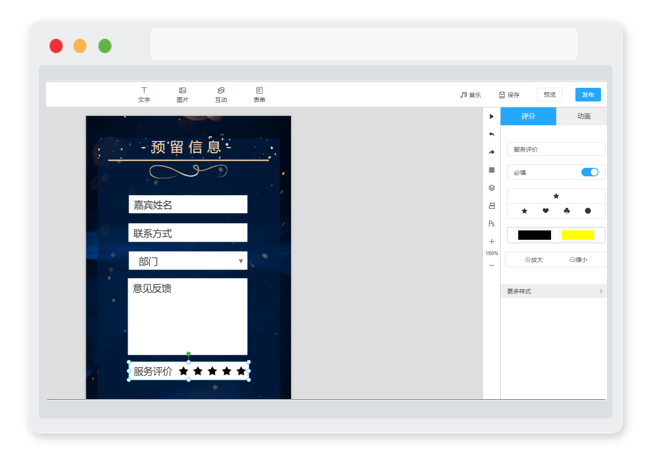Screen dimensions: 660x460
Task: Click the 服务评价 label on canvas
Action: coord(153,371)
